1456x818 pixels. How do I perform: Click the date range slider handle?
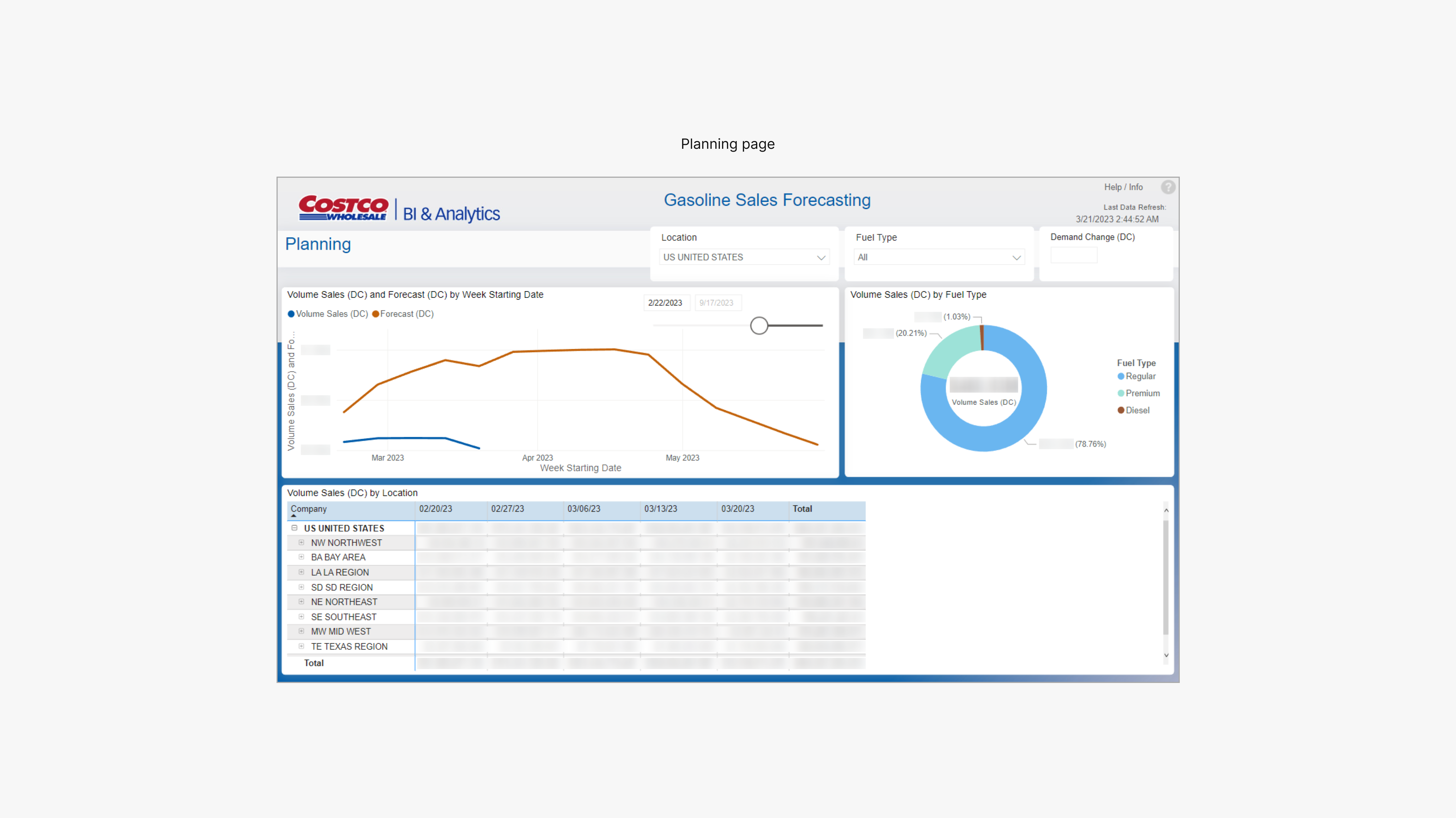point(759,325)
